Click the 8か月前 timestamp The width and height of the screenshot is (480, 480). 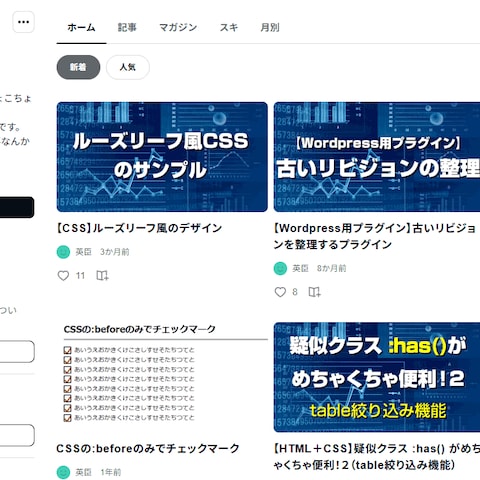(x=332, y=268)
